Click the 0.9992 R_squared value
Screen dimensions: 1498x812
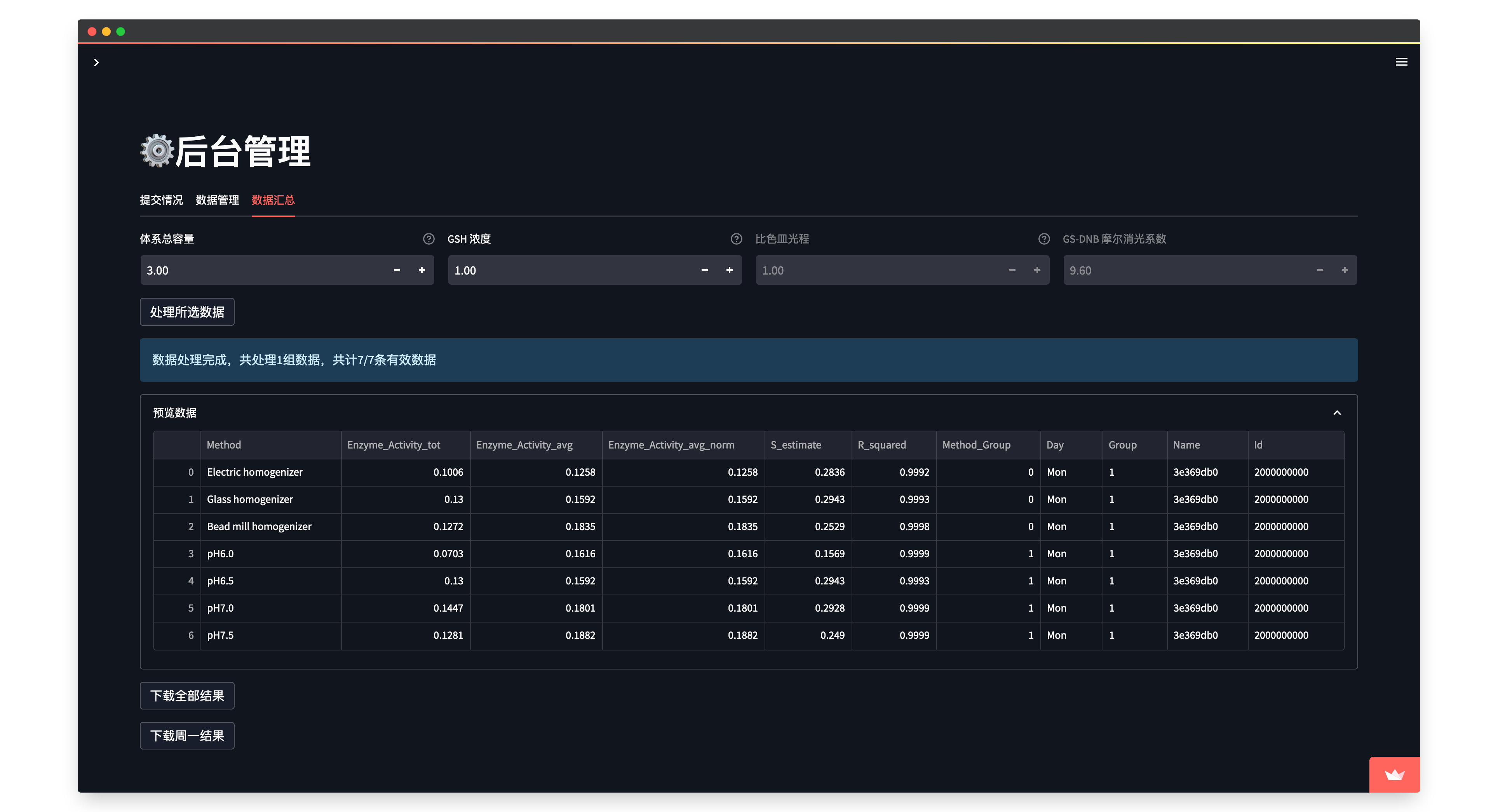(x=894, y=472)
